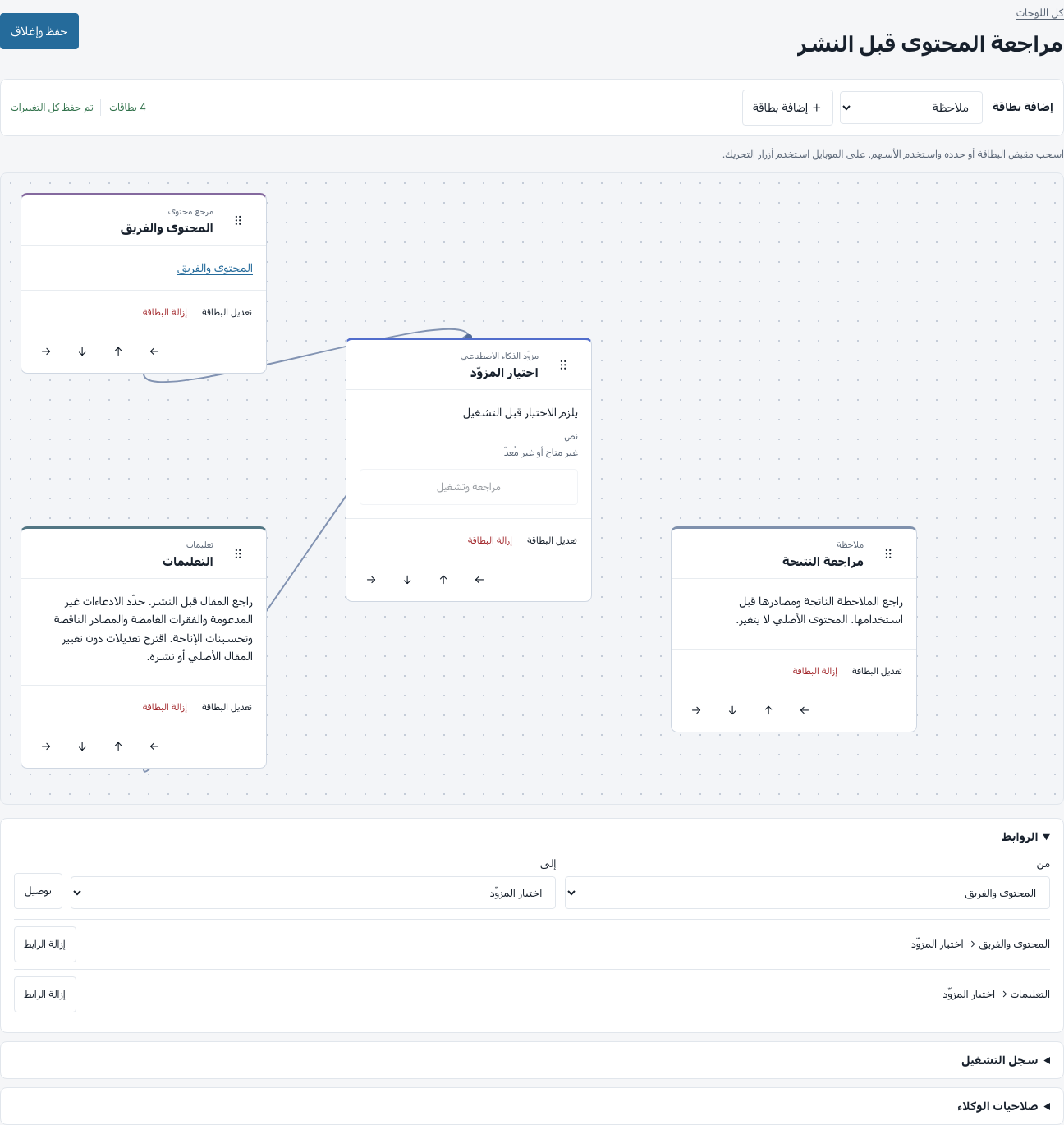The image size is (1064, 1125).
Task: Click drag handle on مراجعة النتيجة card
Action: 888,553
